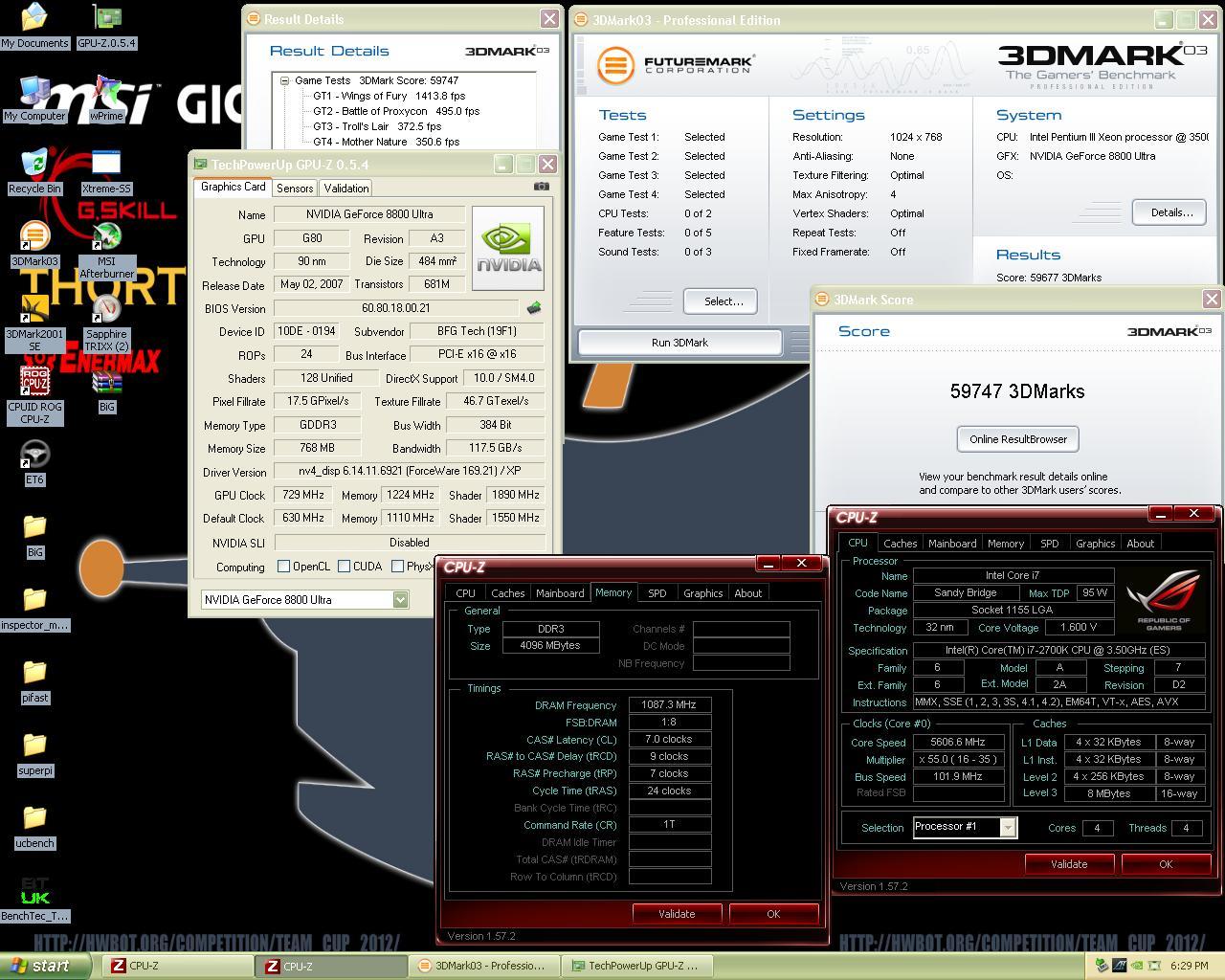Select GT2 - Battle of Proxycon row
Image resolution: width=1225 pixels, height=980 pixels.
[396, 111]
